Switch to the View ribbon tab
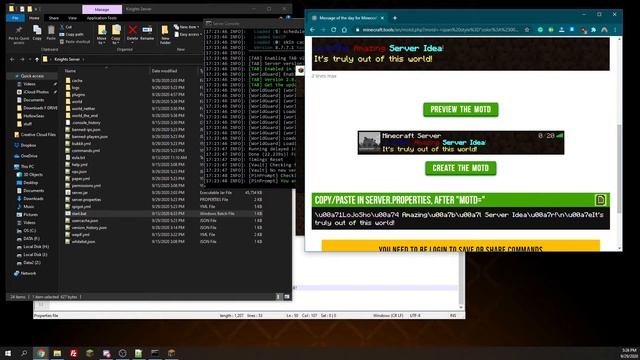 pyautogui.click(x=72, y=18)
